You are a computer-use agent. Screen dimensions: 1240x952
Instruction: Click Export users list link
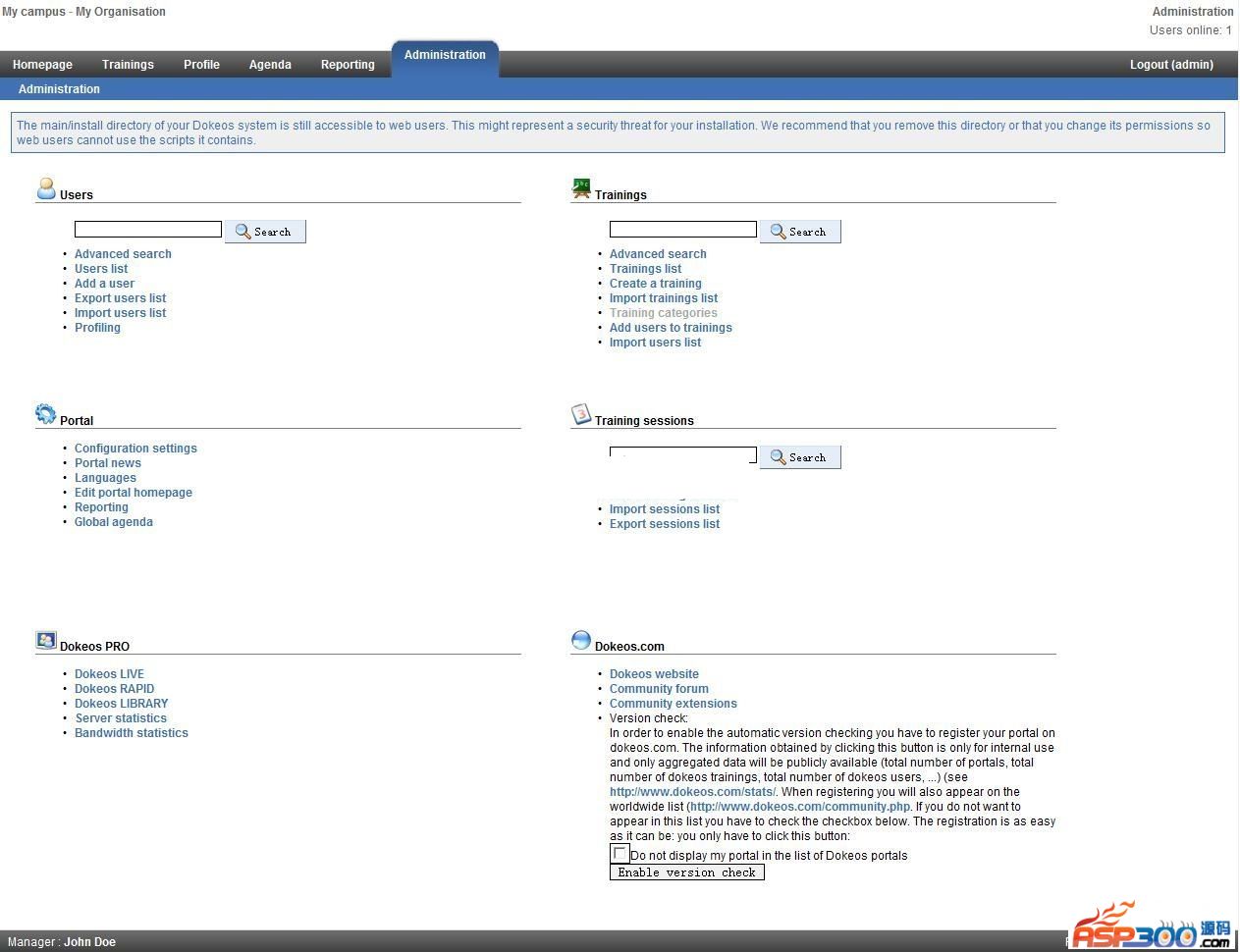click(x=120, y=298)
